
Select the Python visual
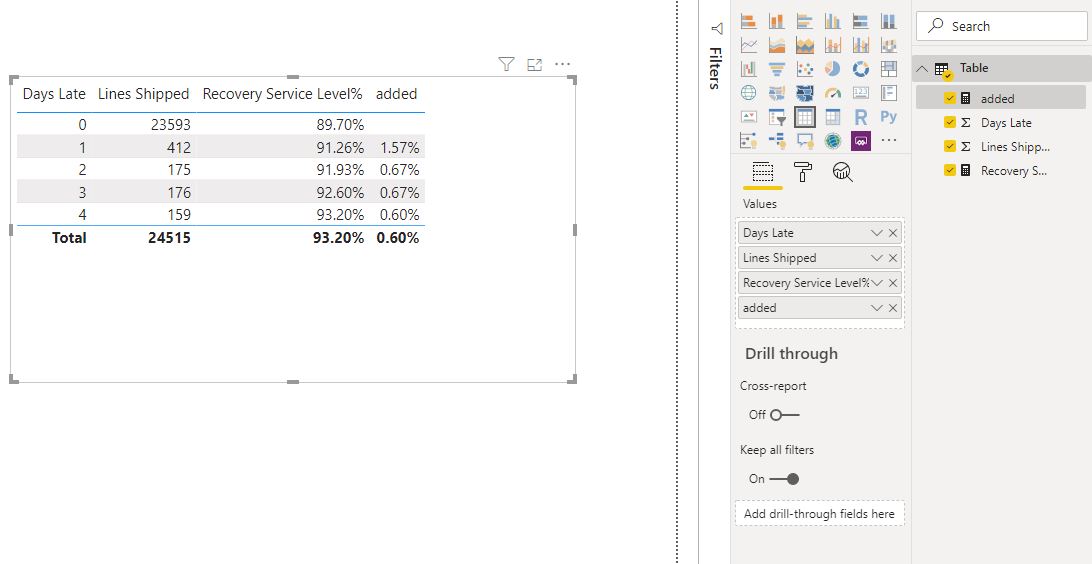click(889, 116)
